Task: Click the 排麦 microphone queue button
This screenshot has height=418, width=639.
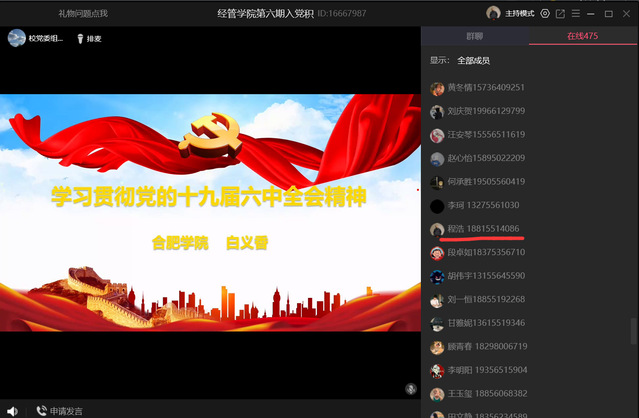Action: click(x=88, y=39)
